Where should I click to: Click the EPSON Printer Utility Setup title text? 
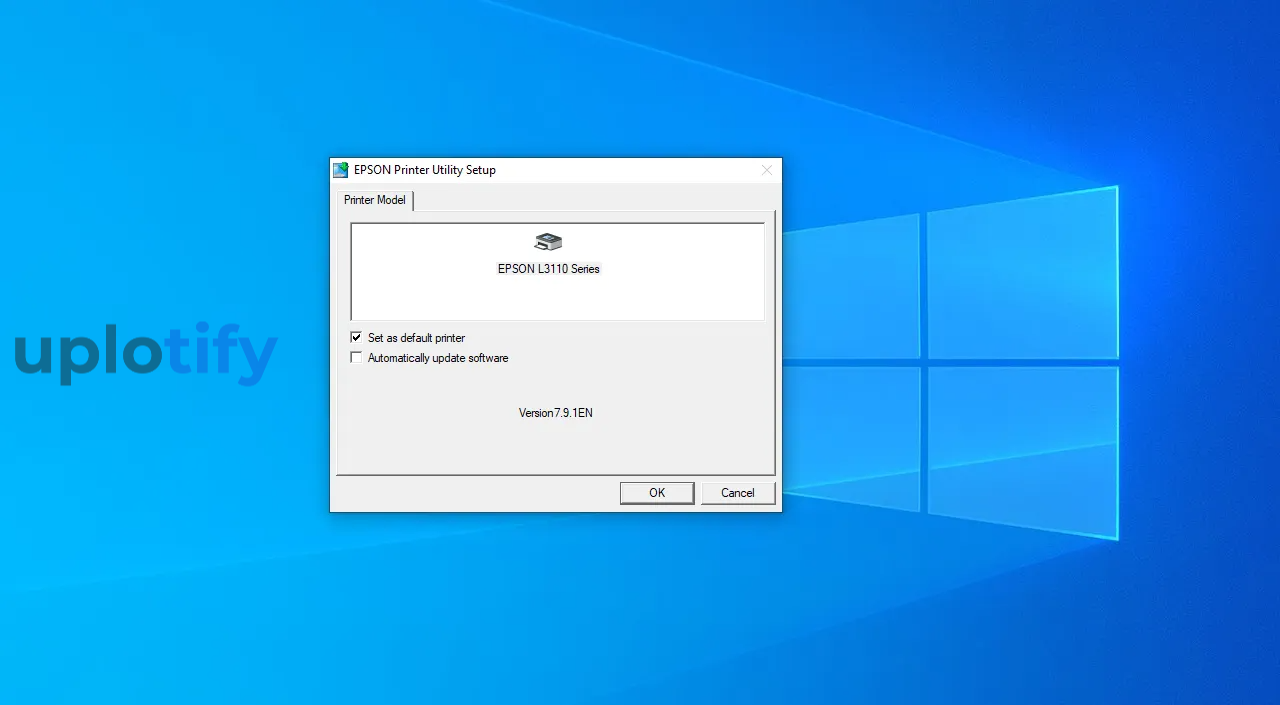[425, 170]
